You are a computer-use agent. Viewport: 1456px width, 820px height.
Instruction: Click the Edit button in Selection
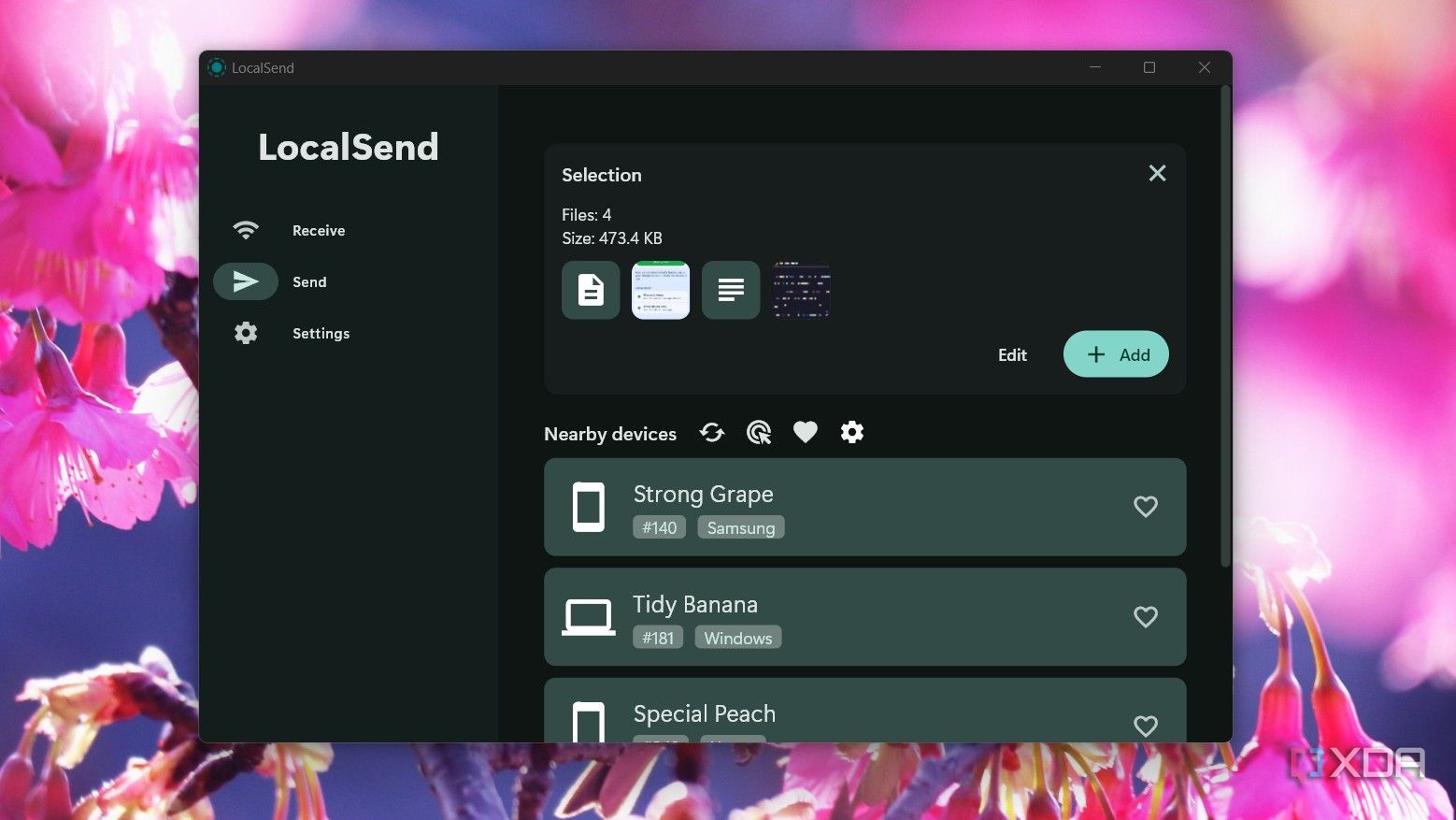(1012, 354)
